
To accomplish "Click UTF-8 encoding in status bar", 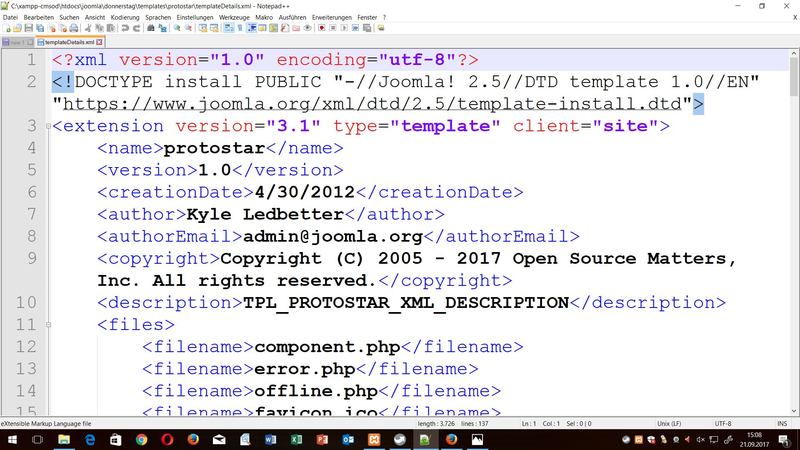I will click(721, 423).
